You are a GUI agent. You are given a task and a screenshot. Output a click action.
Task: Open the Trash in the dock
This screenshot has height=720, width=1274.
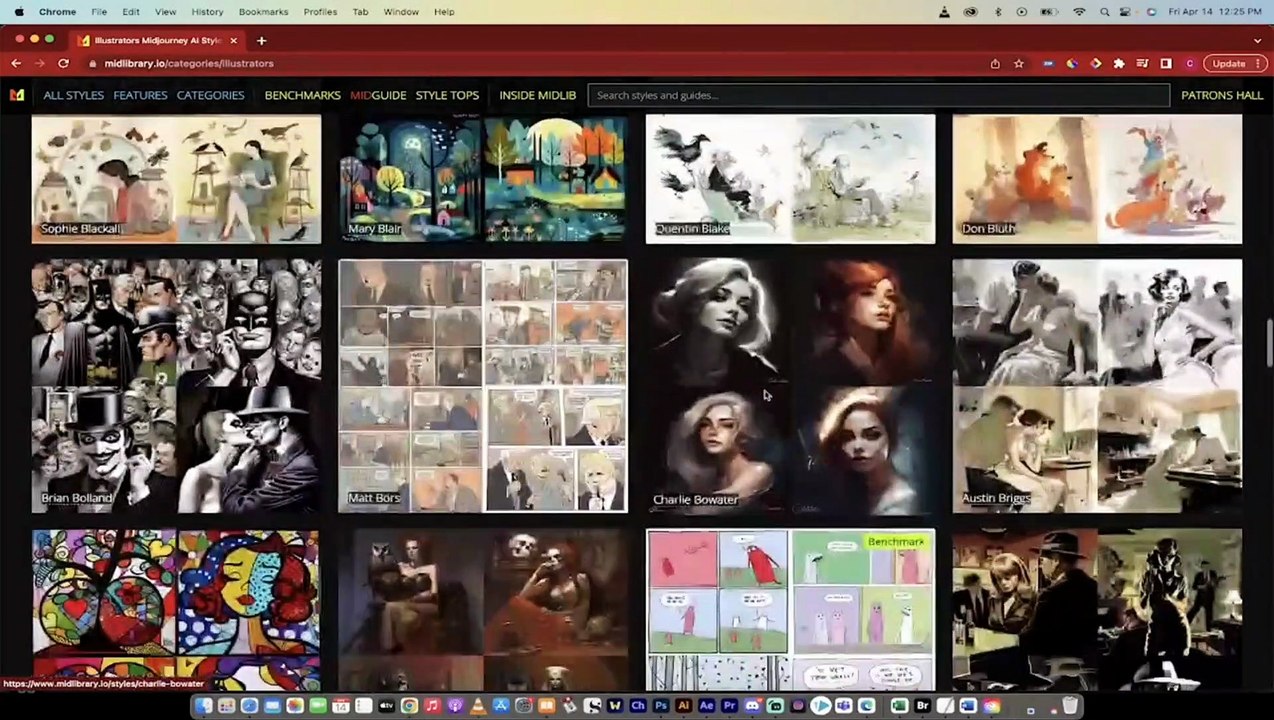(1069, 706)
